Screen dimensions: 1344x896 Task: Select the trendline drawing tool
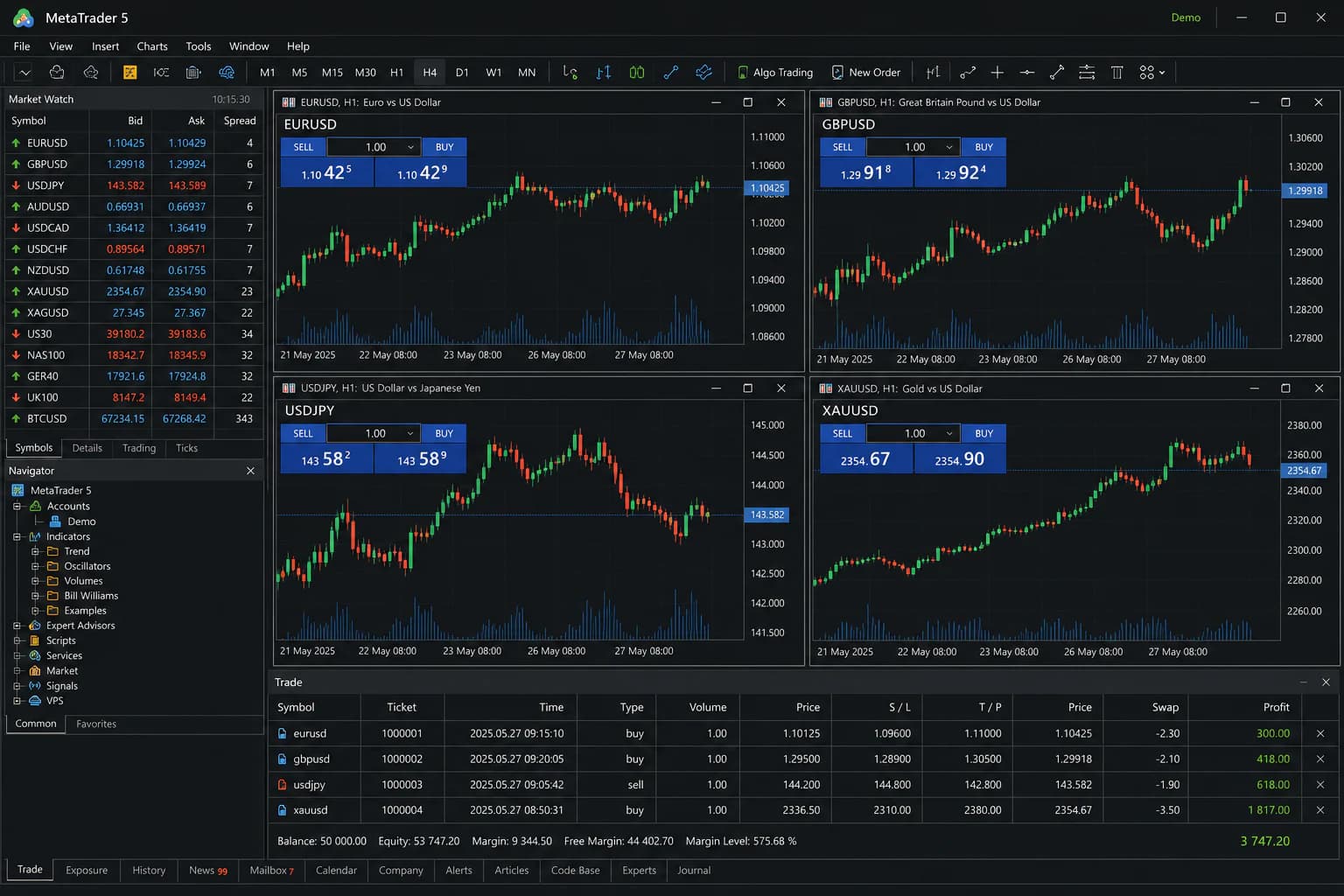[x=1057, y=73]
